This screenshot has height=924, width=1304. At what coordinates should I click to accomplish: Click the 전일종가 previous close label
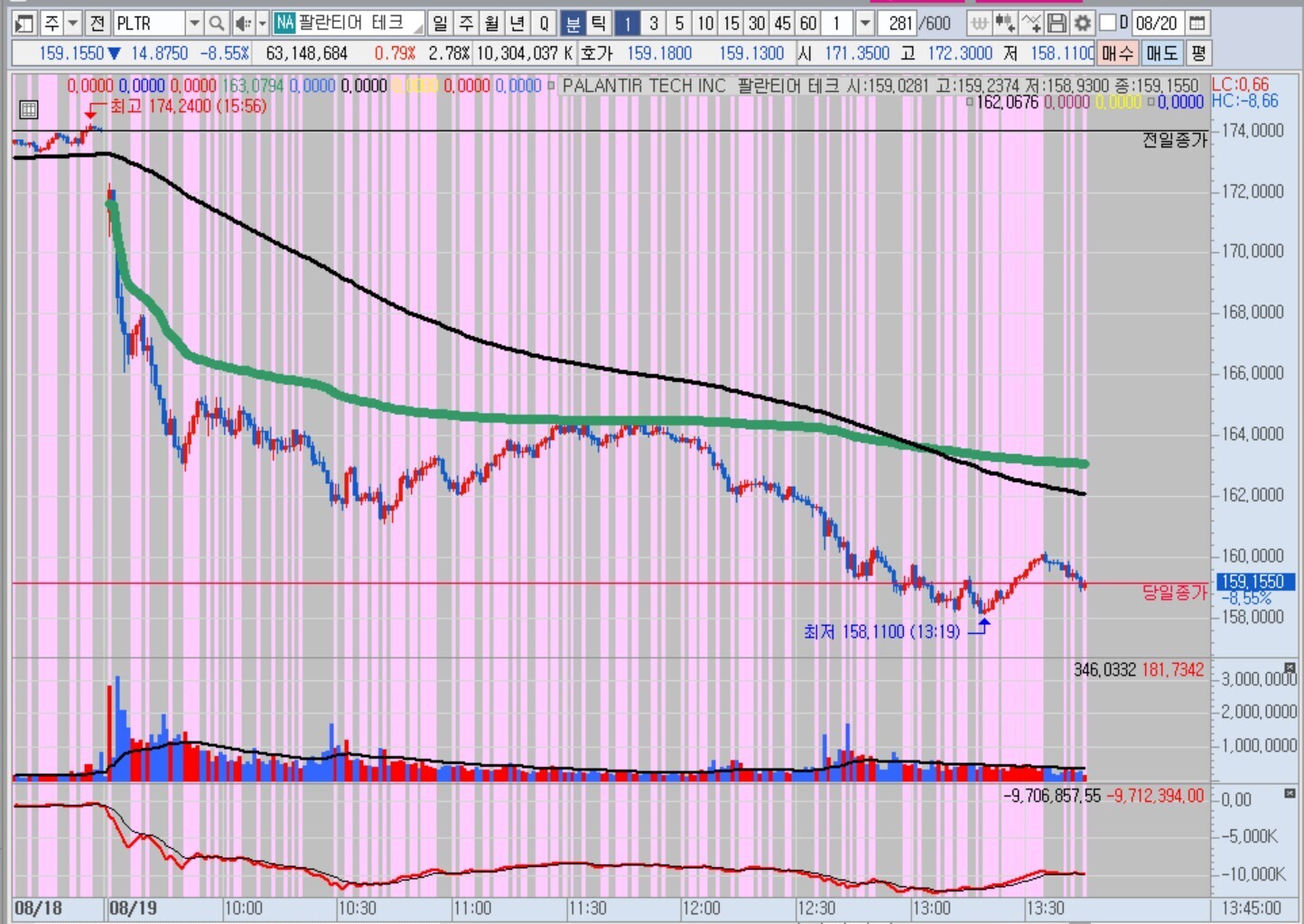click(x=1174, y=140)
